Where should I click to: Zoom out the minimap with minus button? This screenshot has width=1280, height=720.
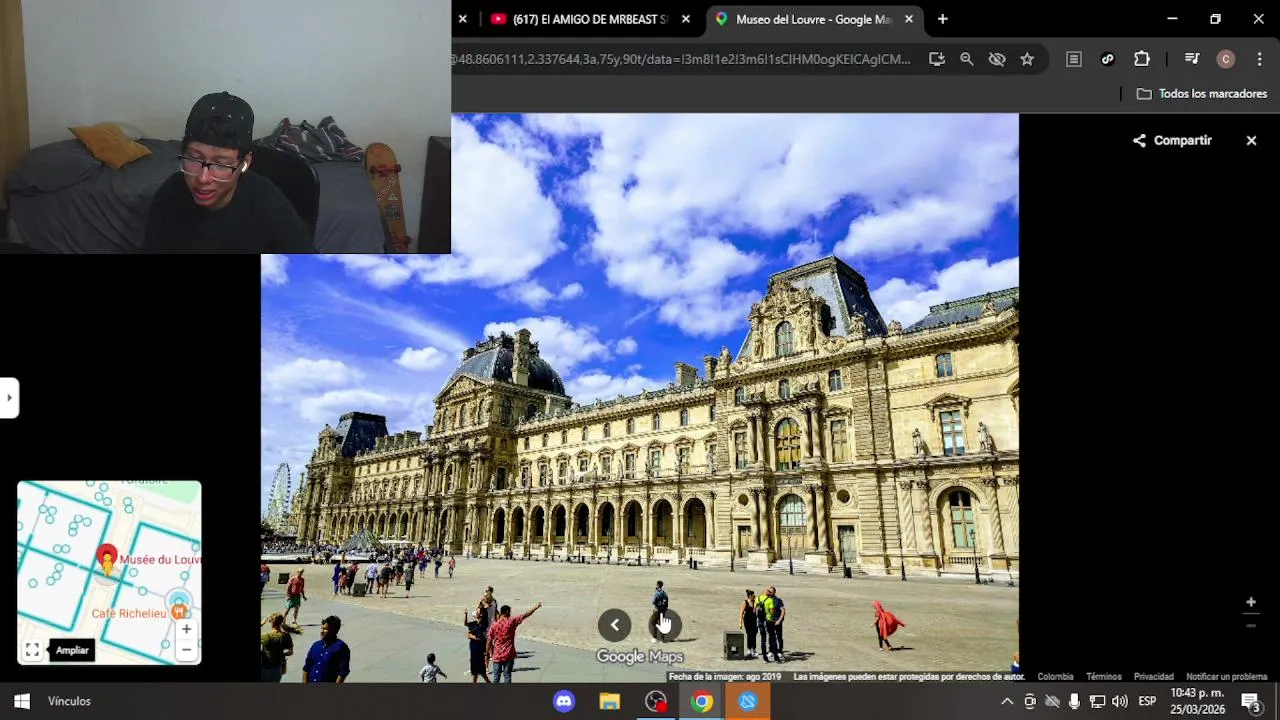[186, 649]
